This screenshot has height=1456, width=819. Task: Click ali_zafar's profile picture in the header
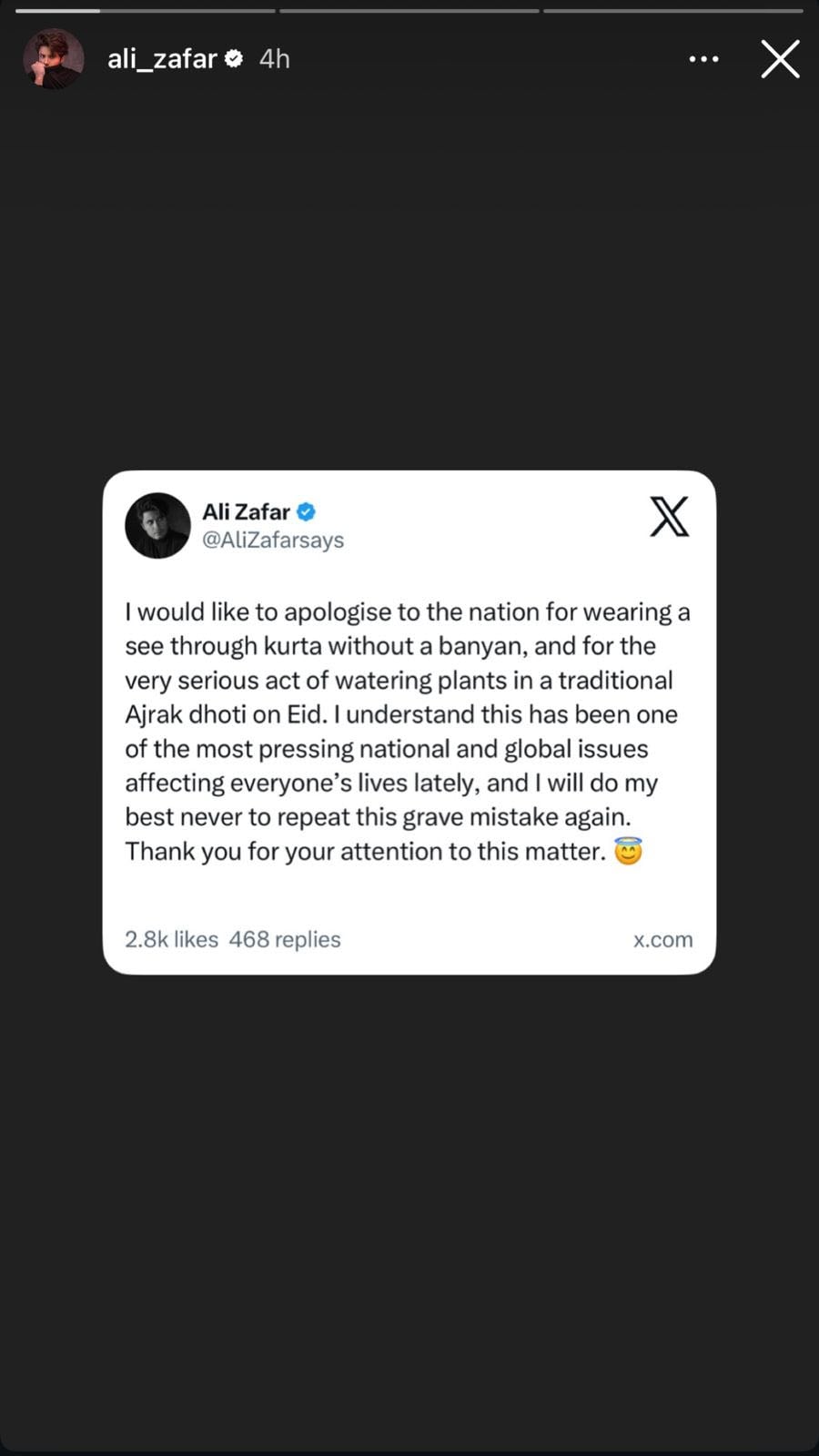(x=53, y=58)
